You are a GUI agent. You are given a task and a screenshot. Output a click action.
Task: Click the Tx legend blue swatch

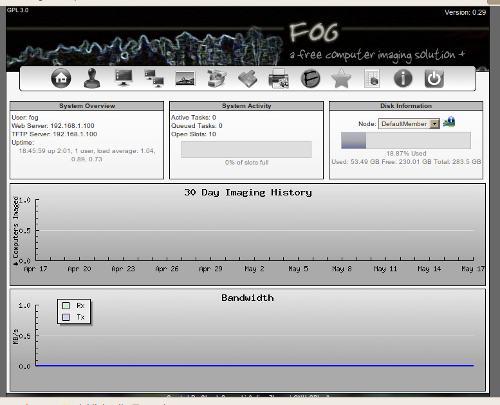(x=66, y=317)
